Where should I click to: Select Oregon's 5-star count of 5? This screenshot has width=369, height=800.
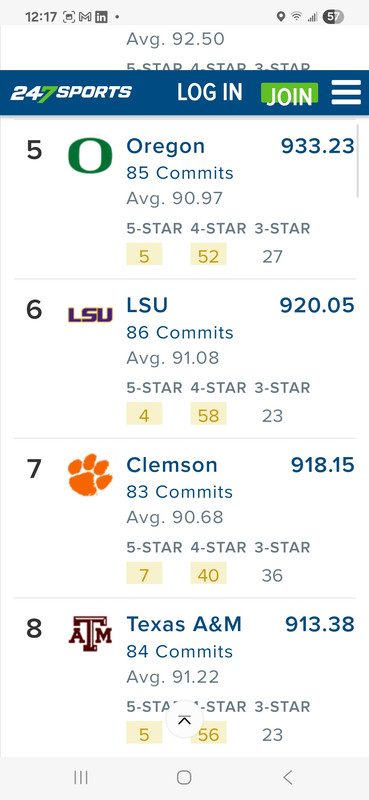[x=144, y=254]
